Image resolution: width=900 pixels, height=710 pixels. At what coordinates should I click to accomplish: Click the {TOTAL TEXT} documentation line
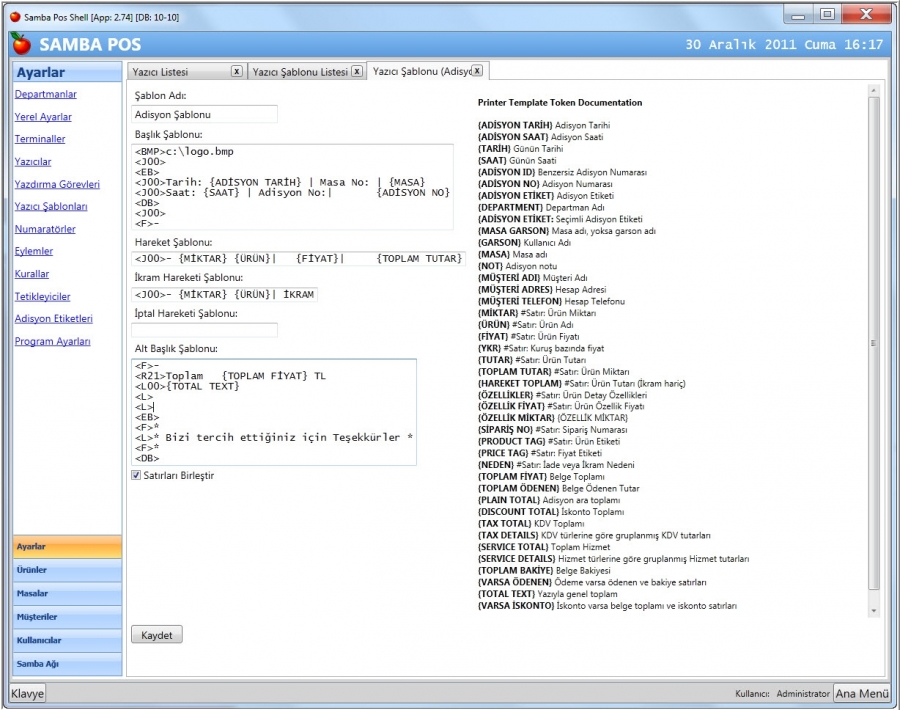(548, 594)
